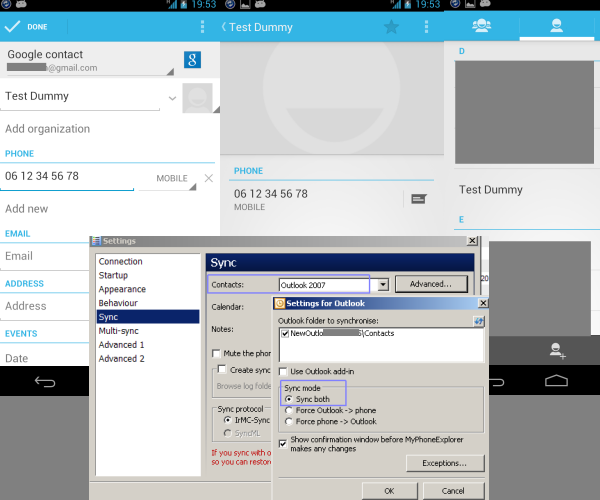Click Cancel in Settings for Outlook

coord(453,491)
